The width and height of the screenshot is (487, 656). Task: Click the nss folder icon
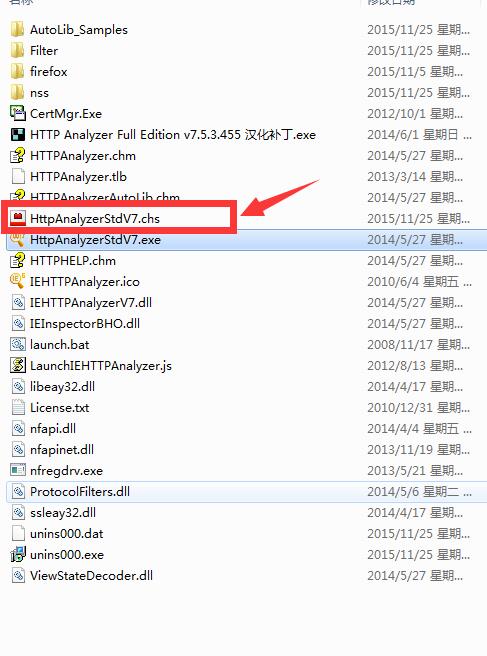tap(18, 92)
